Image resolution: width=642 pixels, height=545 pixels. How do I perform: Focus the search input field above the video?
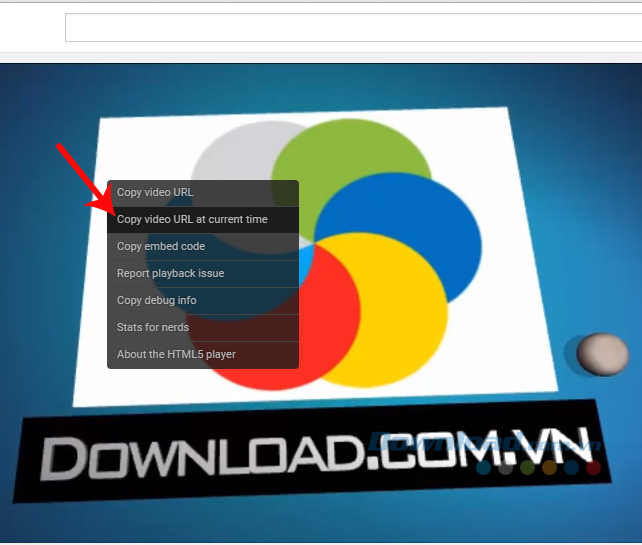point(353,27)
